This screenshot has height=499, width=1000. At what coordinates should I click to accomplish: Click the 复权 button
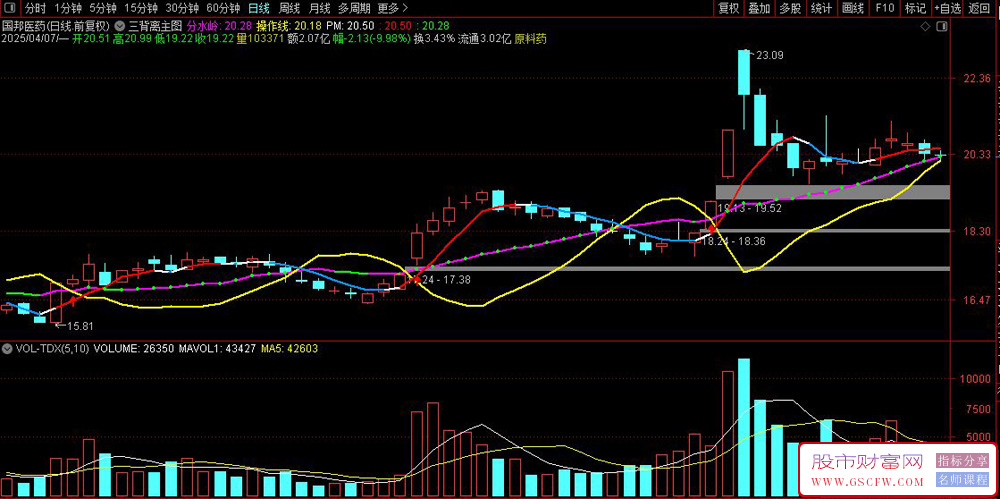[x=728, y=8]
